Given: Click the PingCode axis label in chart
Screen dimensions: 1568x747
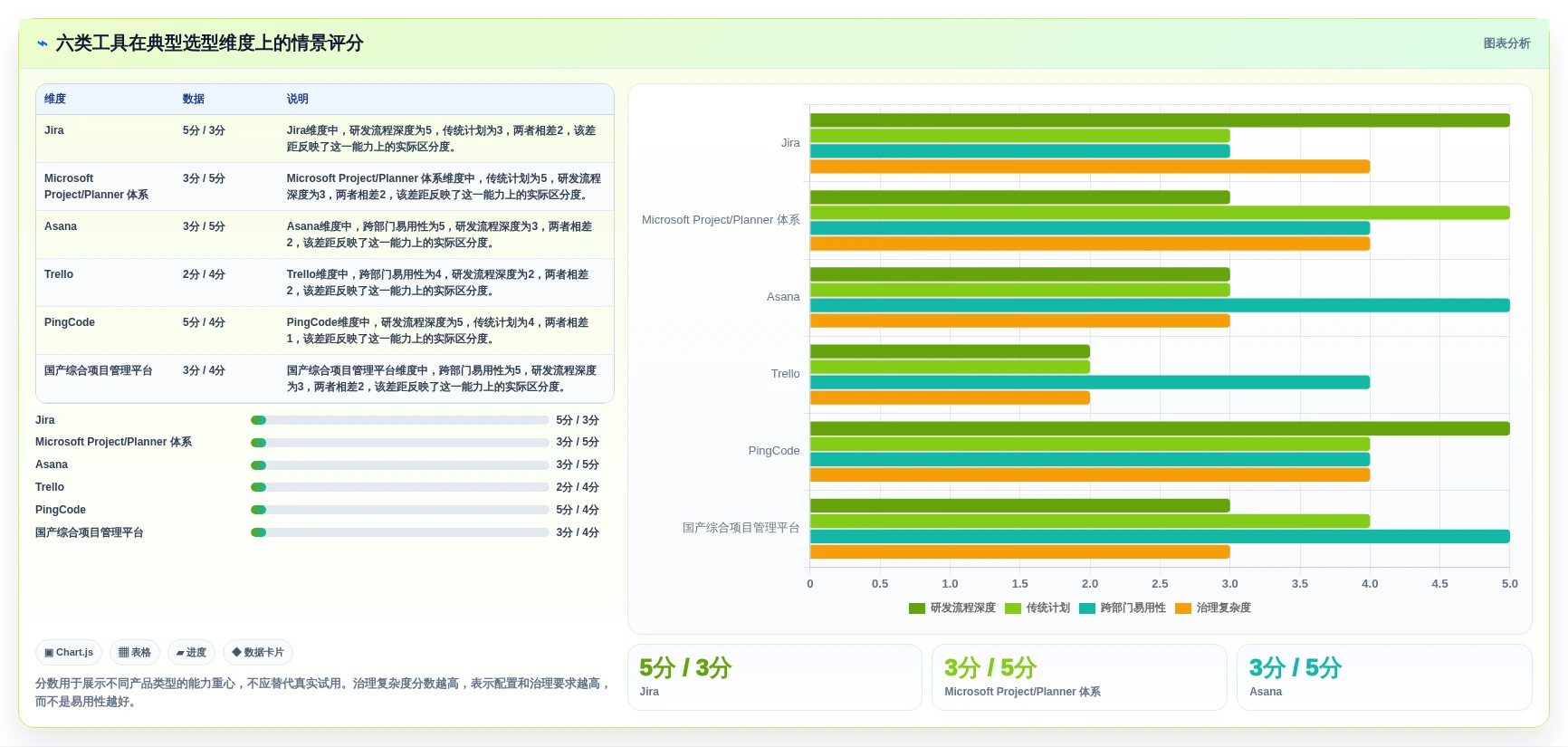Looking at the screenshot, I should 774,451.
